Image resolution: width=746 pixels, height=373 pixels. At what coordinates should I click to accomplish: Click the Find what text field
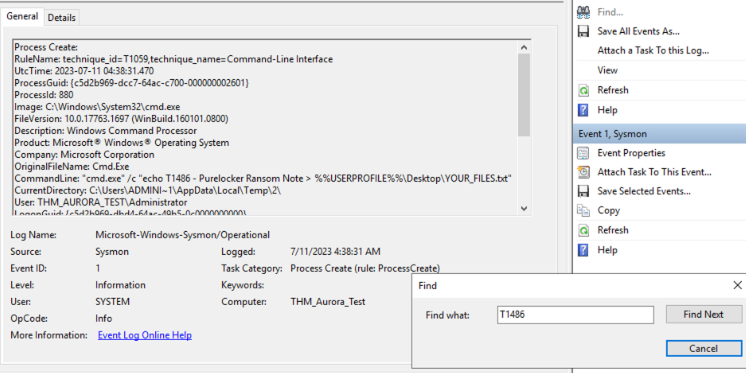pos(575,314)
